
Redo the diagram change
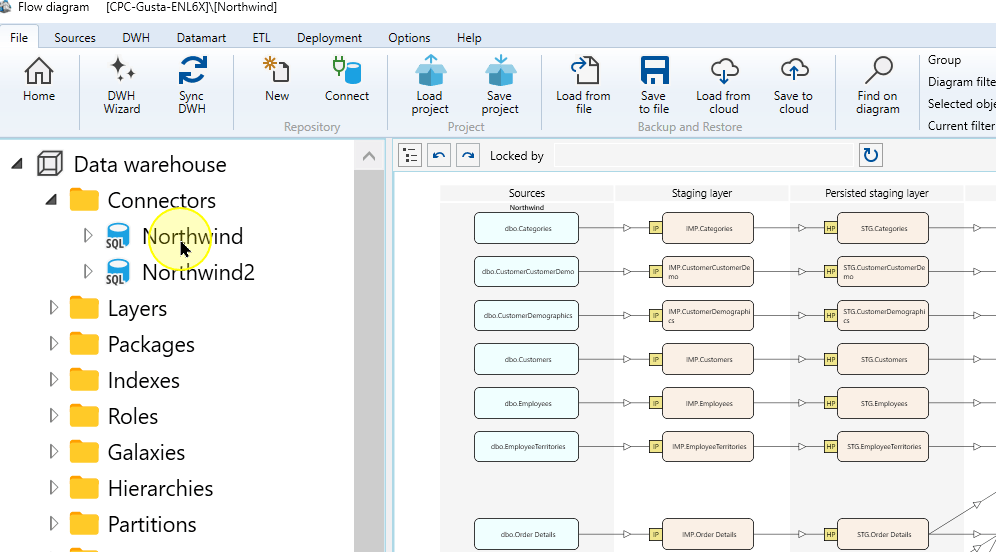pos(468,155)
